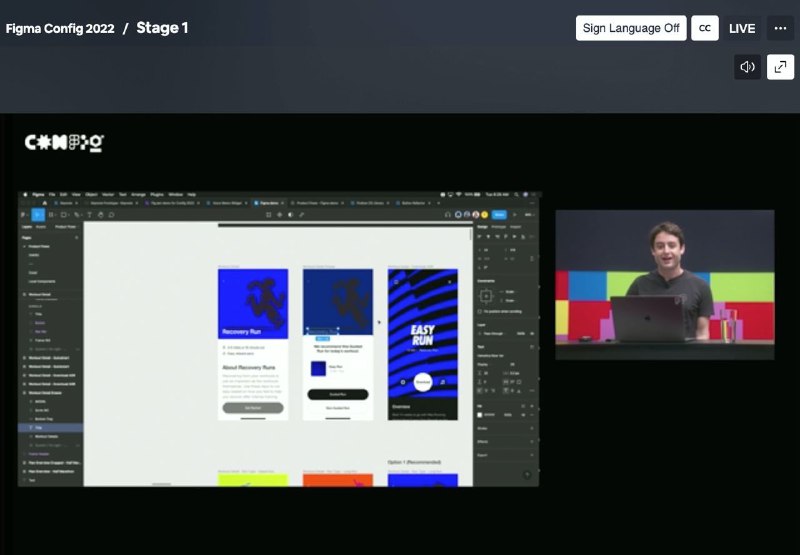
Task: Open horizontal constraint Scale dropdown
Action: [509, 292]
